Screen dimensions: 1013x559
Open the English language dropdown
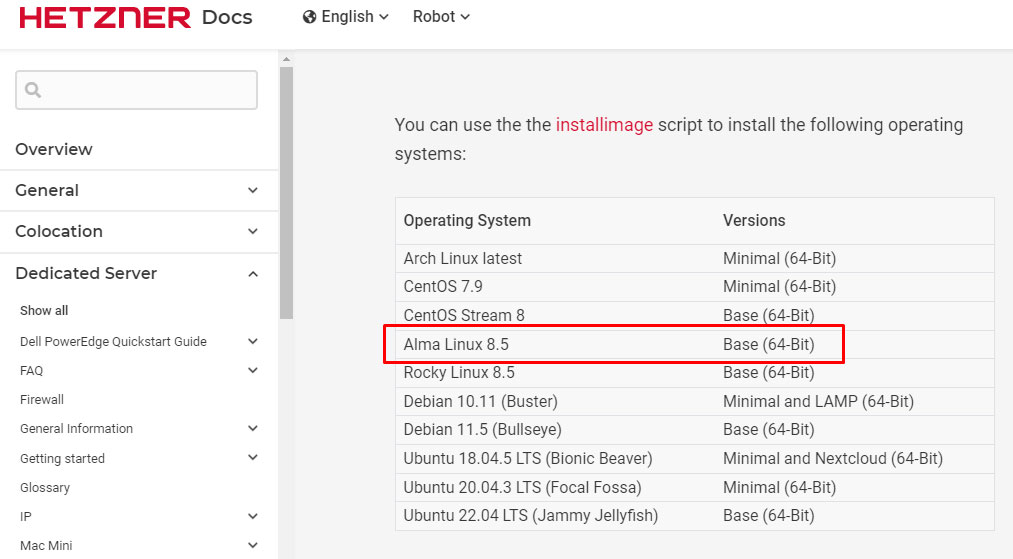pos(346,17)
